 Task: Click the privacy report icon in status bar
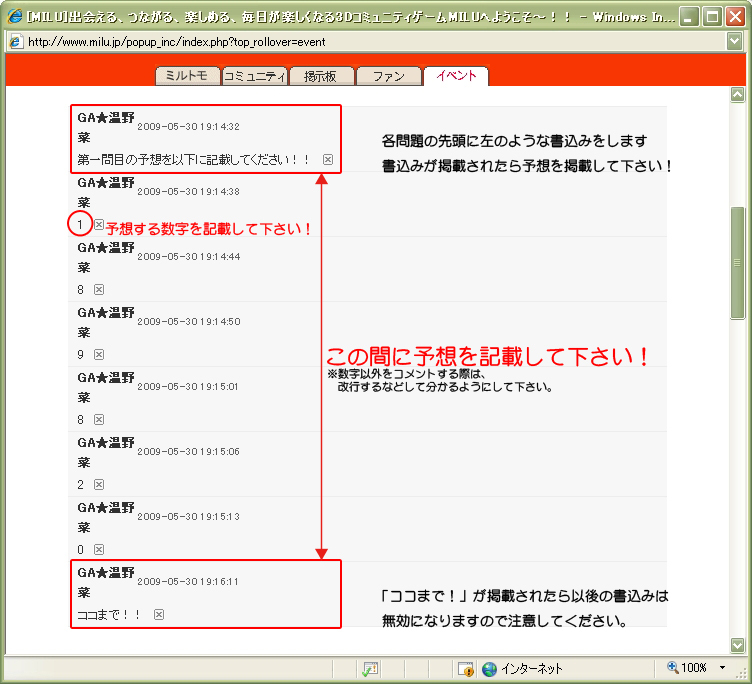[x=465, y=668]
